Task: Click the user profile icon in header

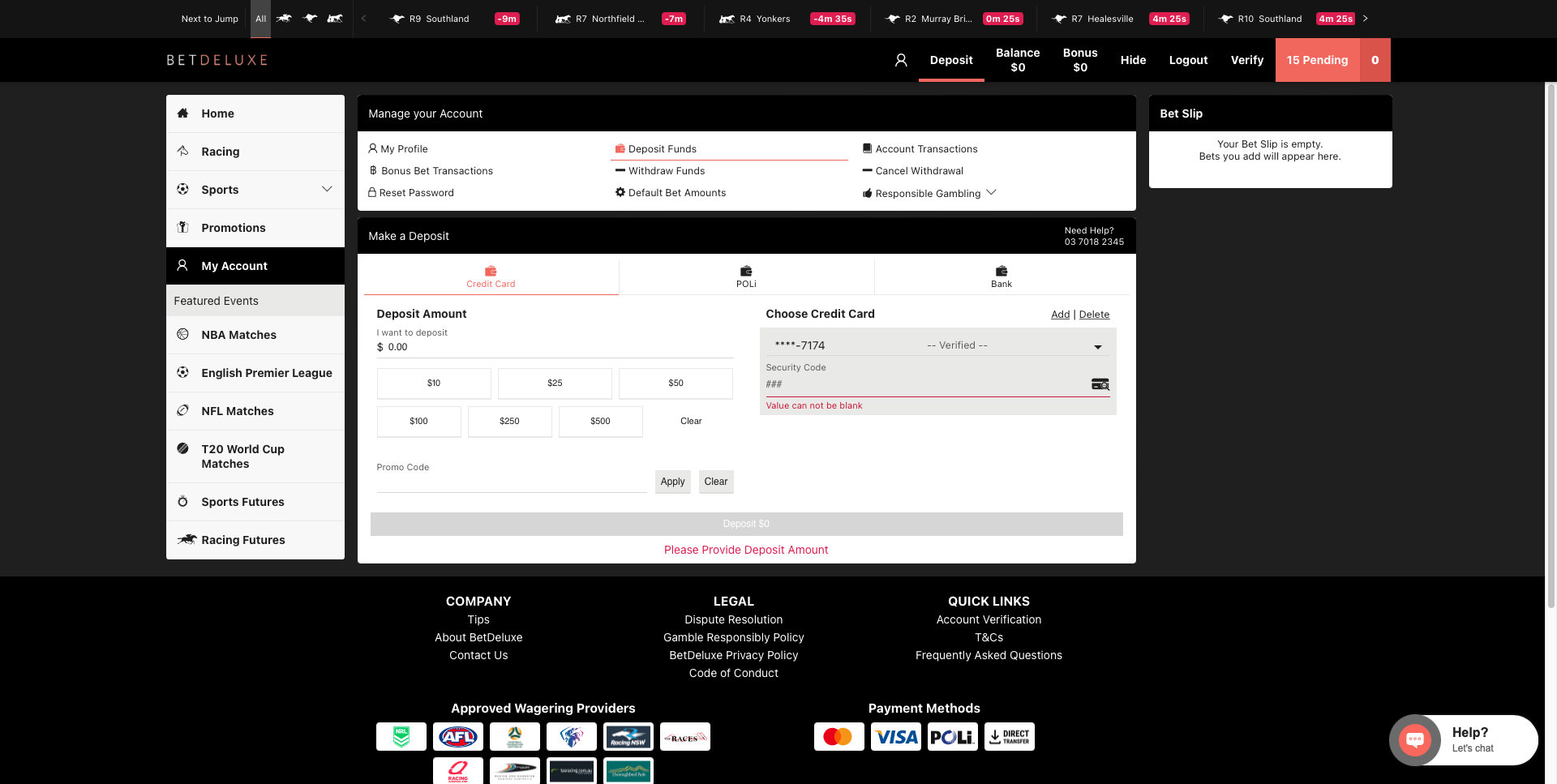Action: [900, 60]
